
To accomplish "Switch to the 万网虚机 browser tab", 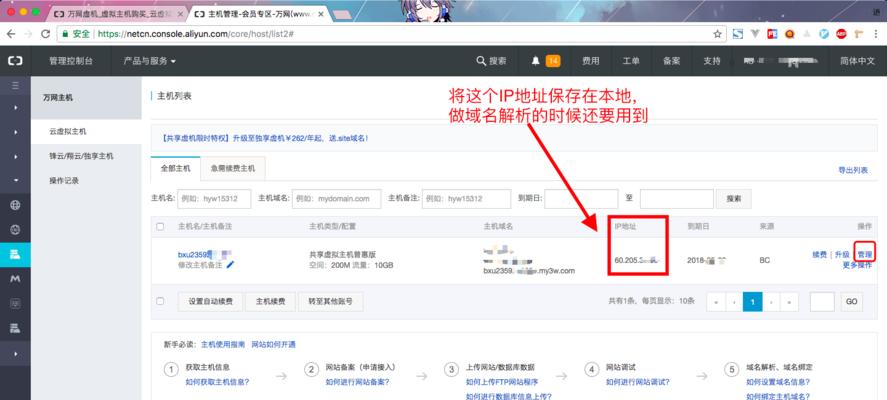I will [x=119, y=13].
